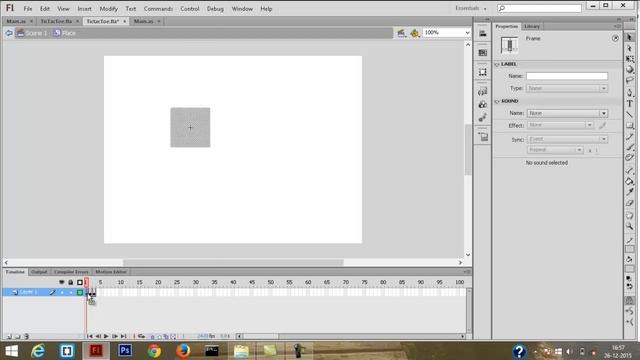The image size is (640, 360).
Task: Select the Hand tool
Action: click(629, 215)
